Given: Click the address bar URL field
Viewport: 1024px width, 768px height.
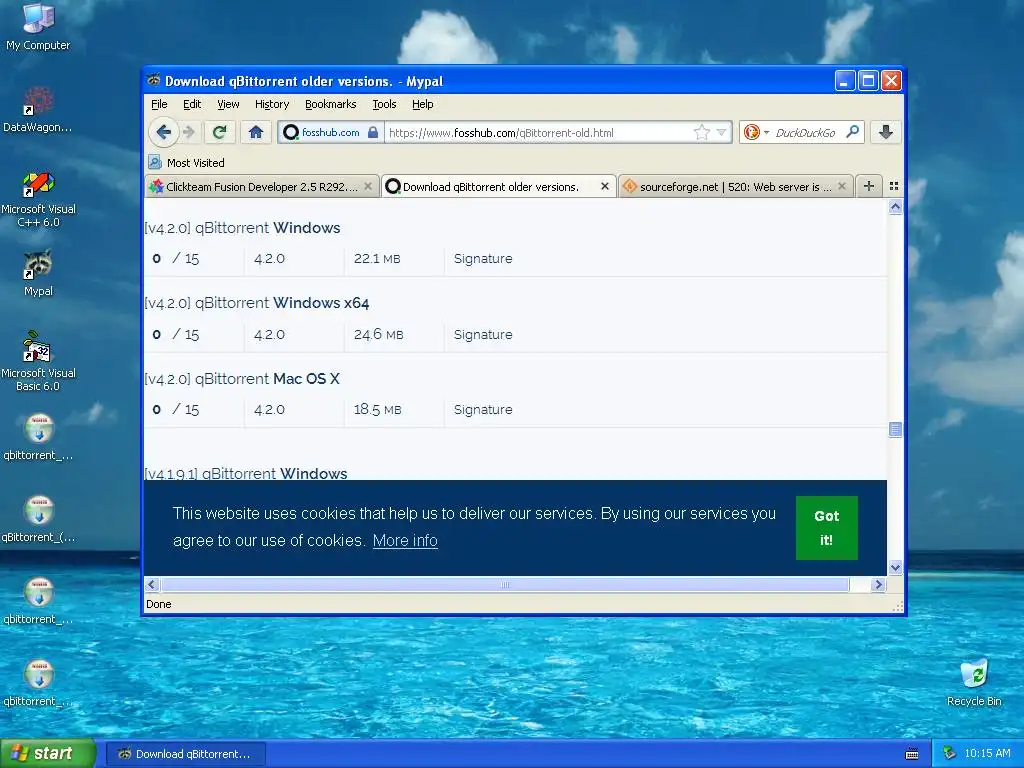Looking at the screenshot, I should 539,133.
